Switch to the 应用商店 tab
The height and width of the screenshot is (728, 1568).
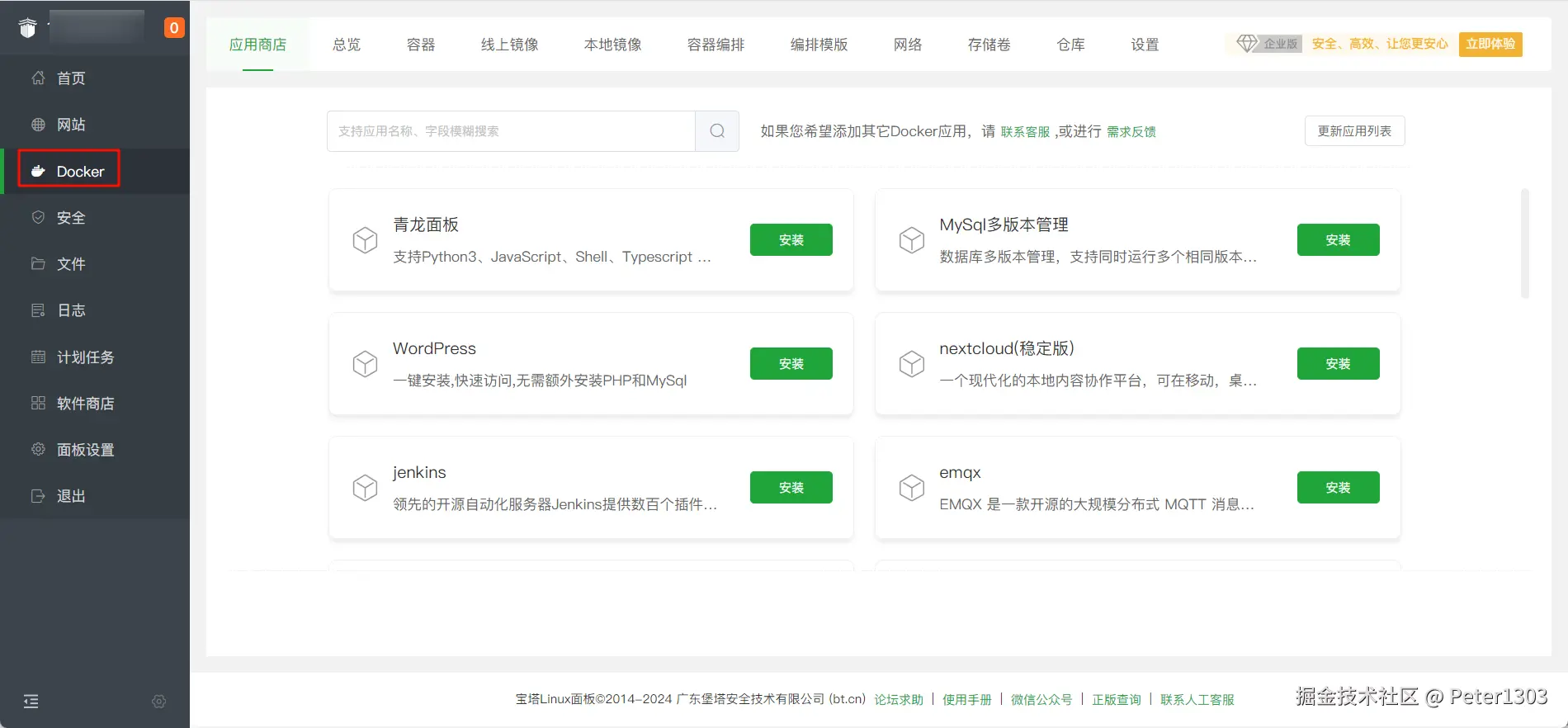pos(257,45)
